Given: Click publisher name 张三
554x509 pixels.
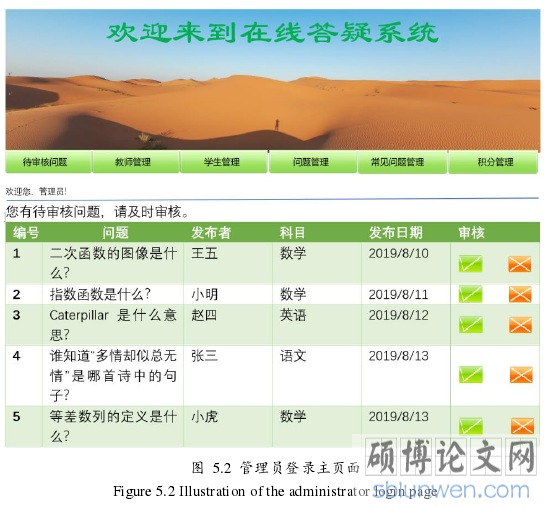Looking at the screenshot, I should 204,356.
